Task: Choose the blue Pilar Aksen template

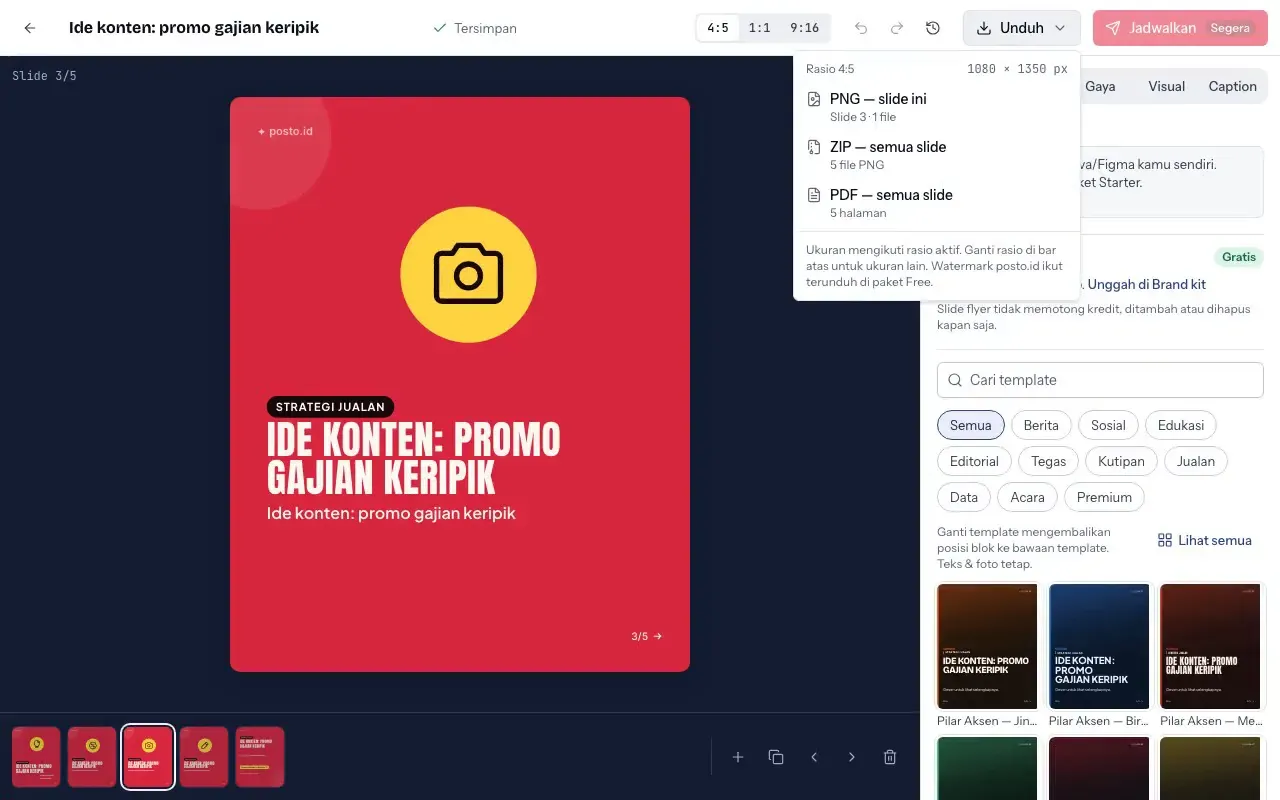Action: coord(1100,646)
